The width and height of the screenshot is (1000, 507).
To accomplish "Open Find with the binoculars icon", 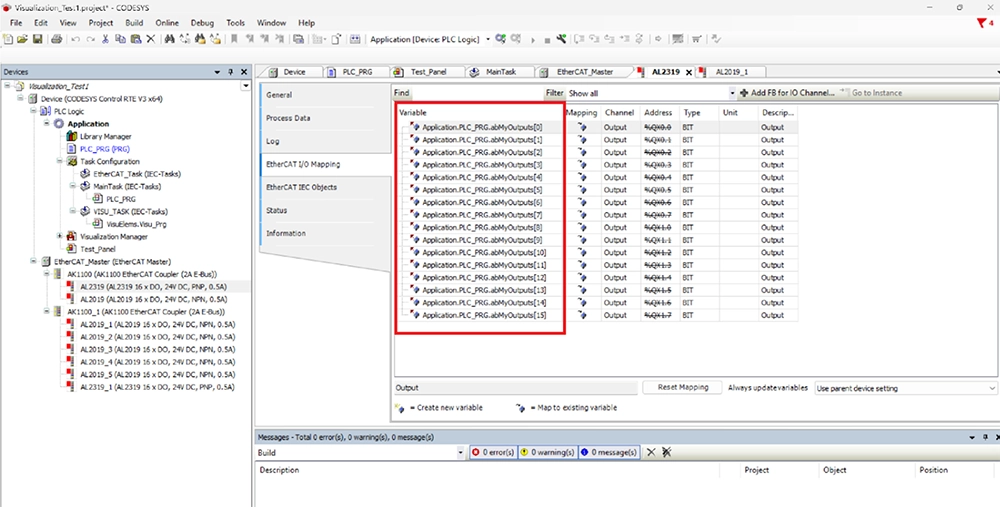I will coord(169,40).
